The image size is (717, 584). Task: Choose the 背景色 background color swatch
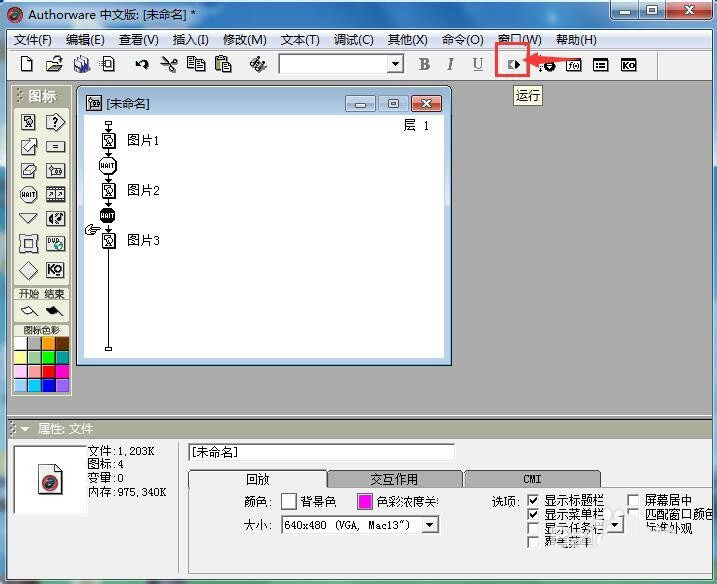click(289, 501)
